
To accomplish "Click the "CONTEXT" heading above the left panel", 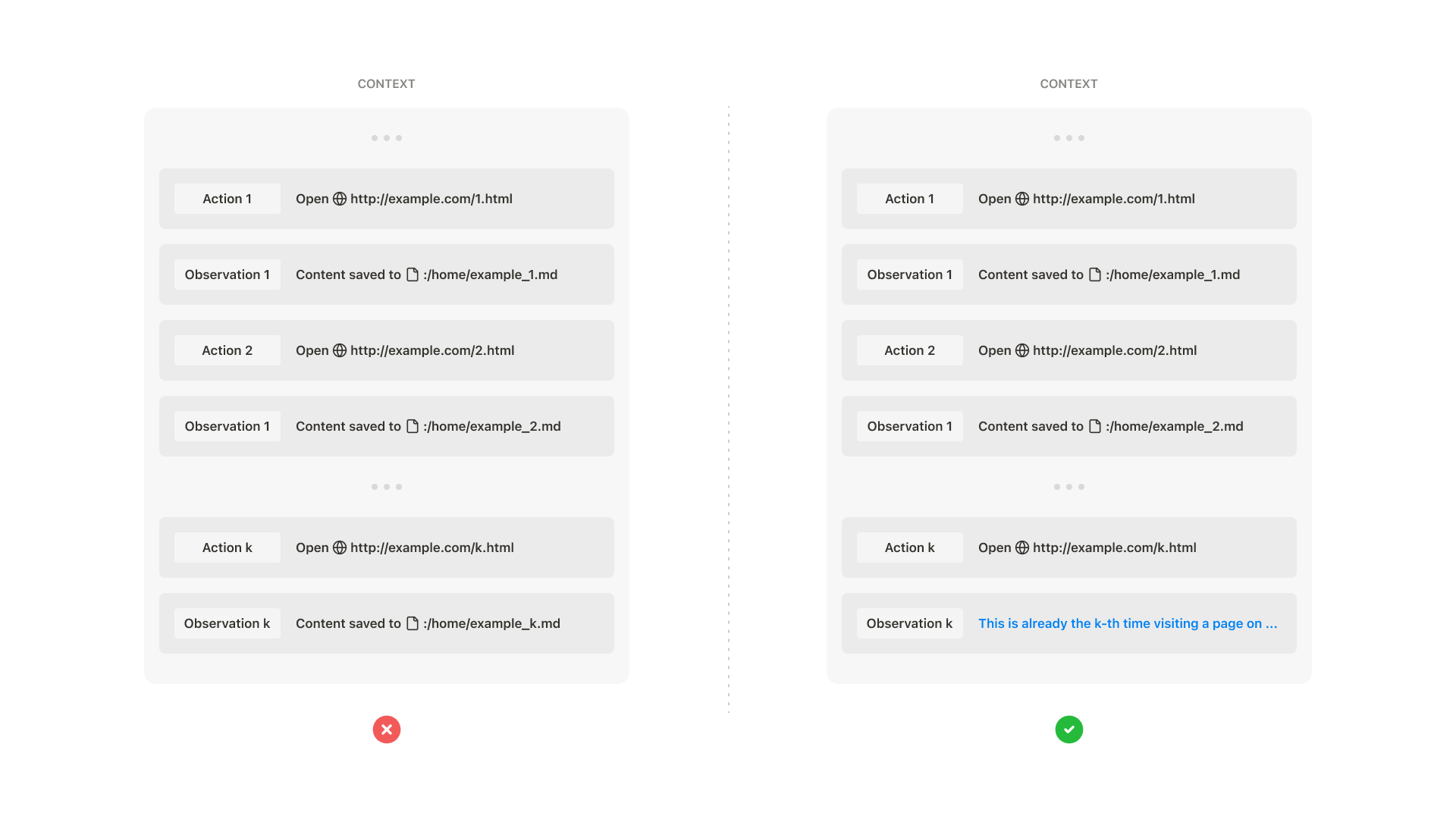I will click(386, 84).
